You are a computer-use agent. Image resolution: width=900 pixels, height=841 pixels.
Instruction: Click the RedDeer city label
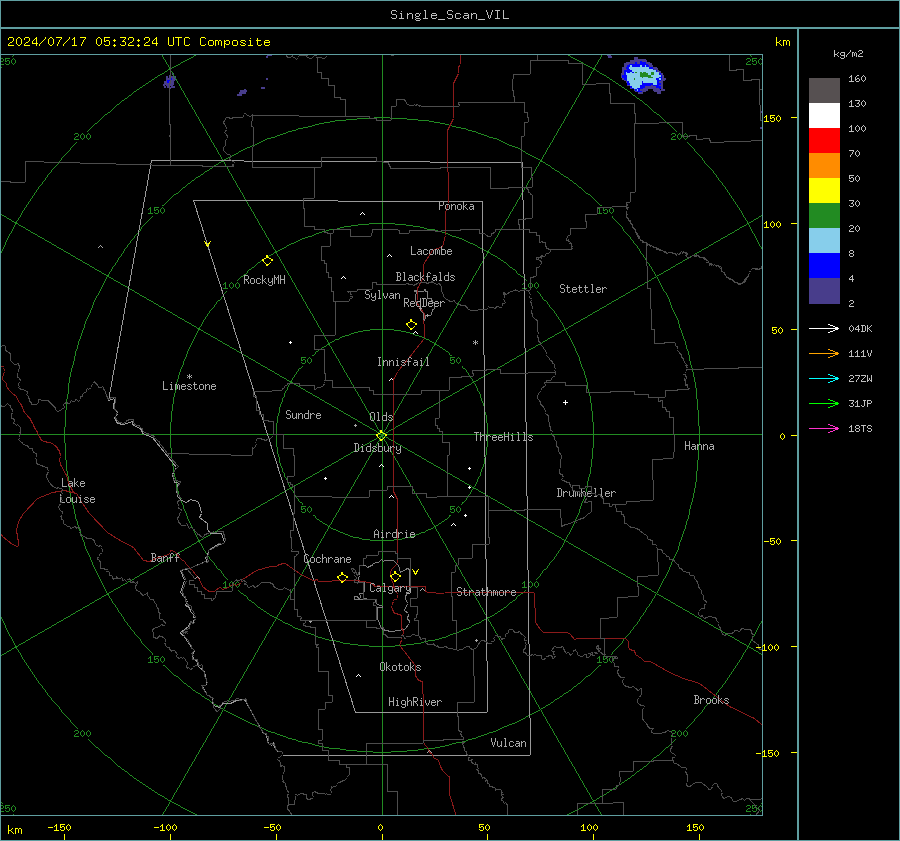pos(424,303)
